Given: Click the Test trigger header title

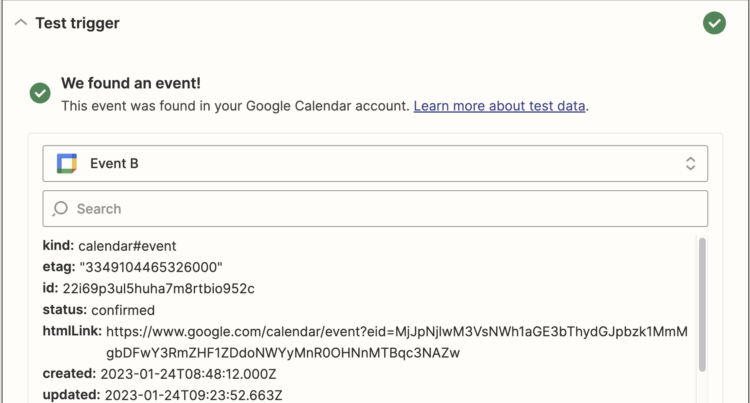Looking at the screenshot, I should pyautogui.click(x=78, y=23).
